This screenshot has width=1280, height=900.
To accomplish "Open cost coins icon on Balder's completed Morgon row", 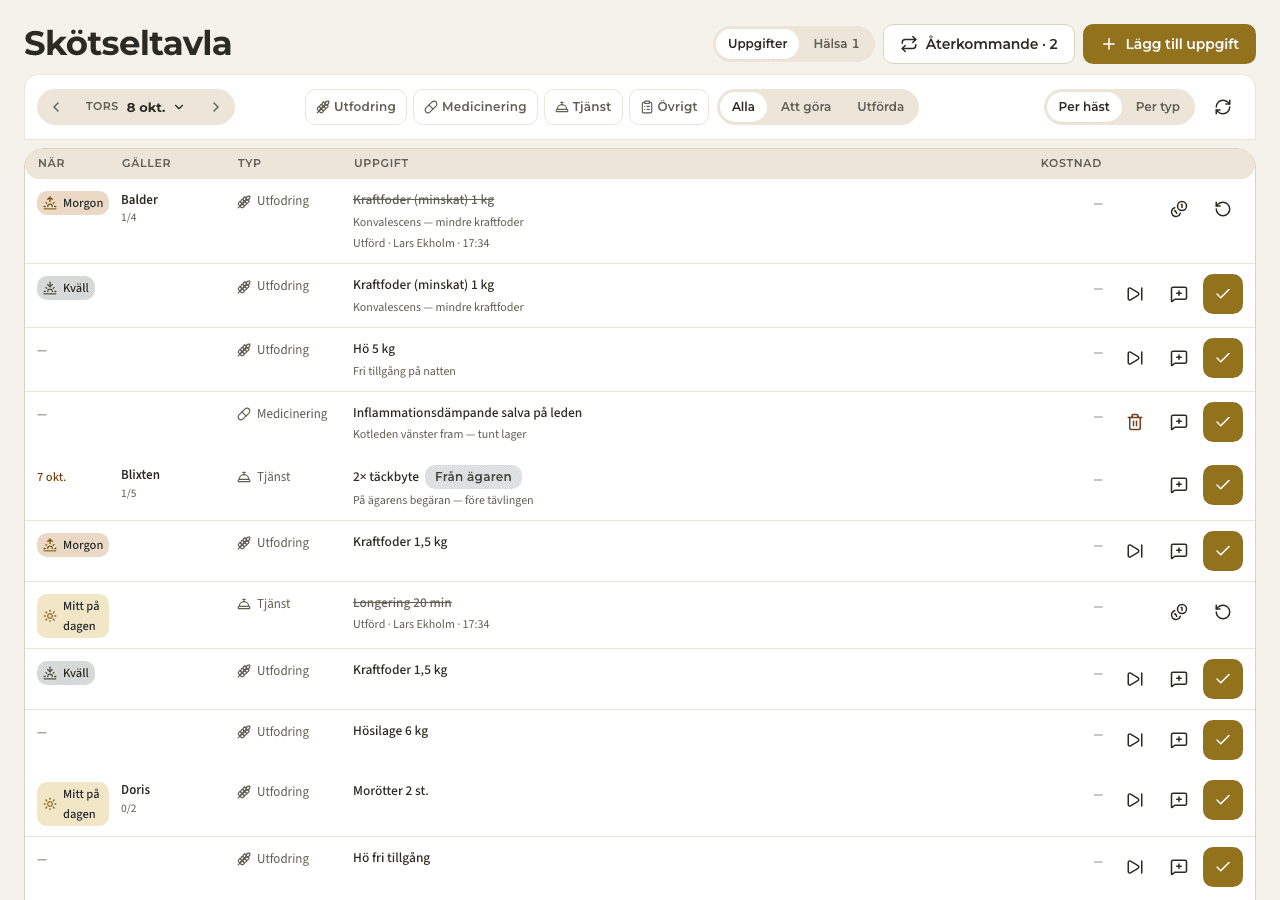I will pos(1179,209).
